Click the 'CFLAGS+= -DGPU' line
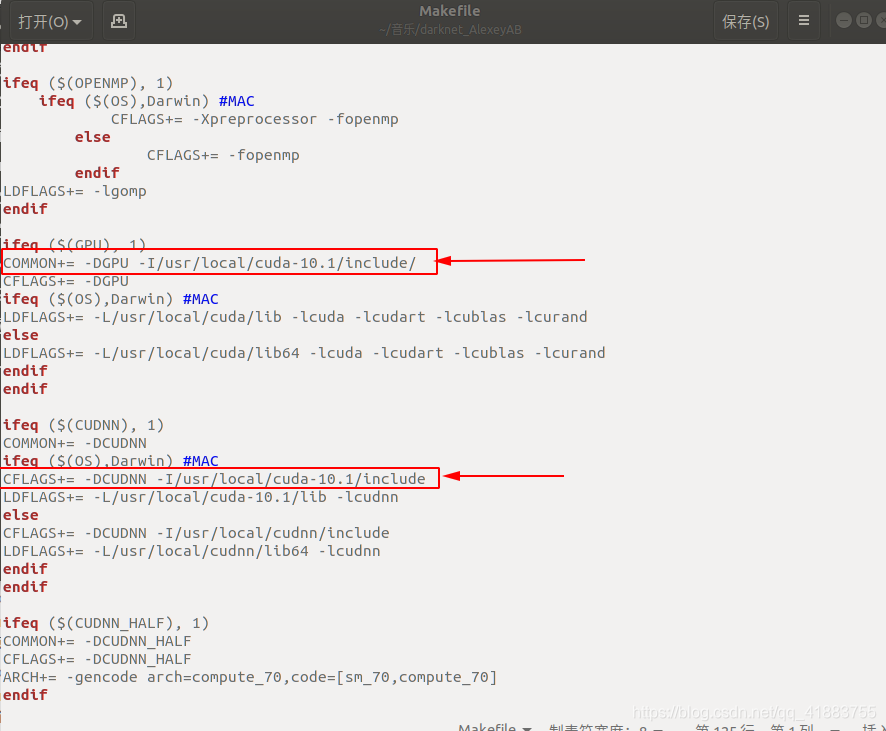 pyautogui.click(x=66, y=281)
